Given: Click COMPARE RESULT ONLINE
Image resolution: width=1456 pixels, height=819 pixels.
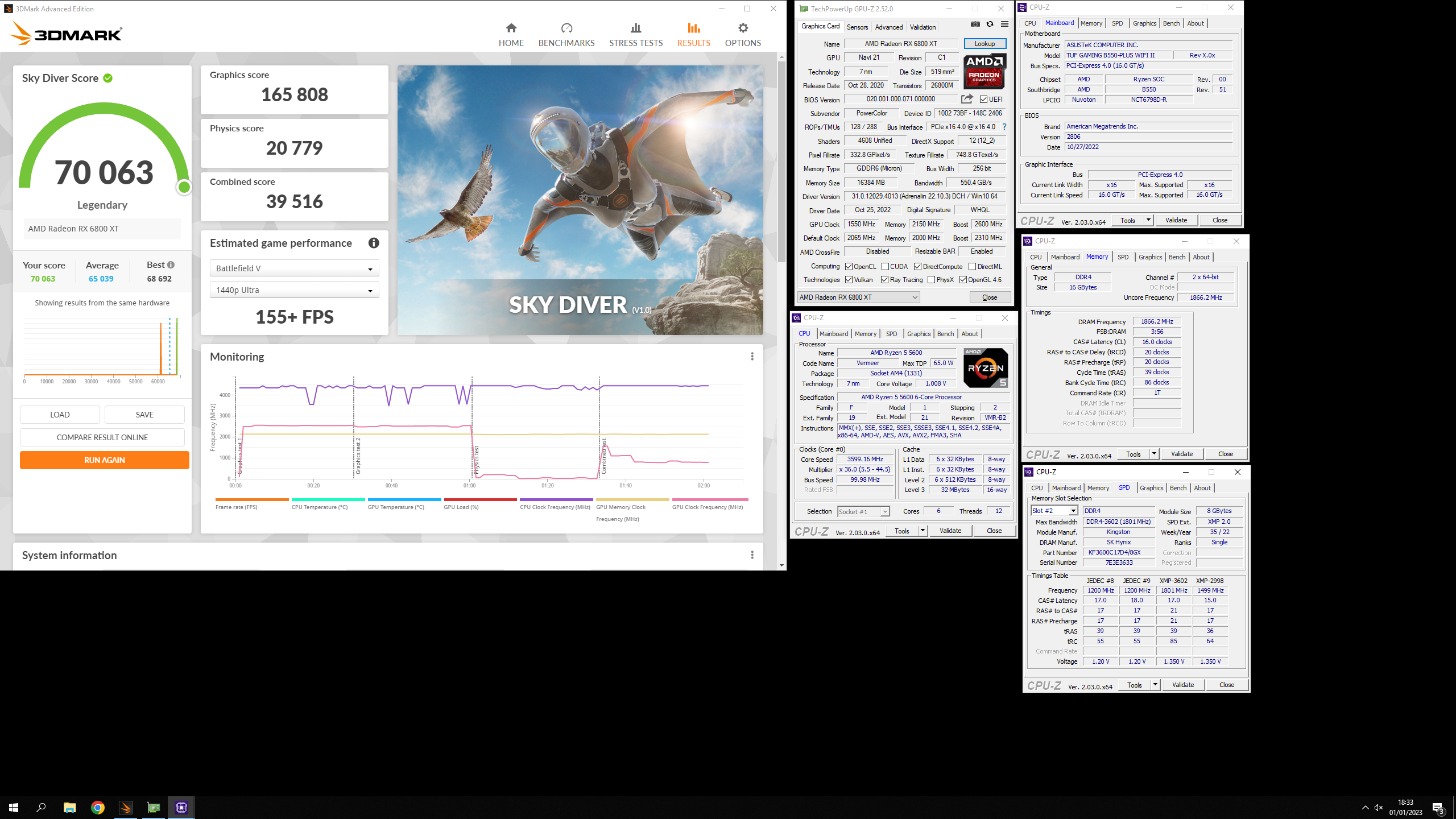Looking at the screenshot, I should point(102,437).
